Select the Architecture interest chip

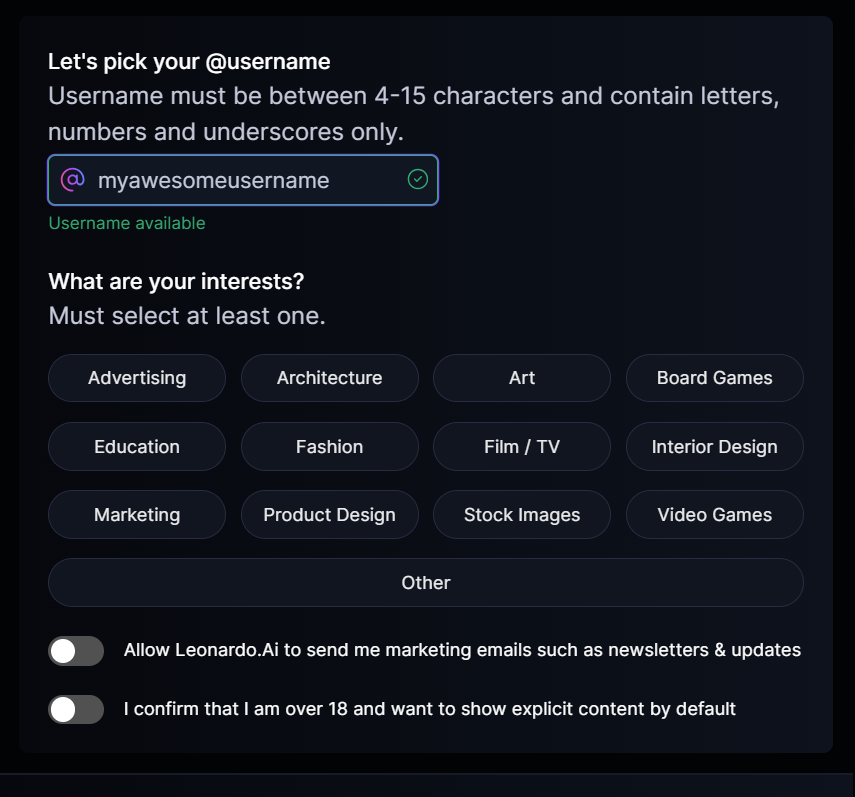point(329,378)
